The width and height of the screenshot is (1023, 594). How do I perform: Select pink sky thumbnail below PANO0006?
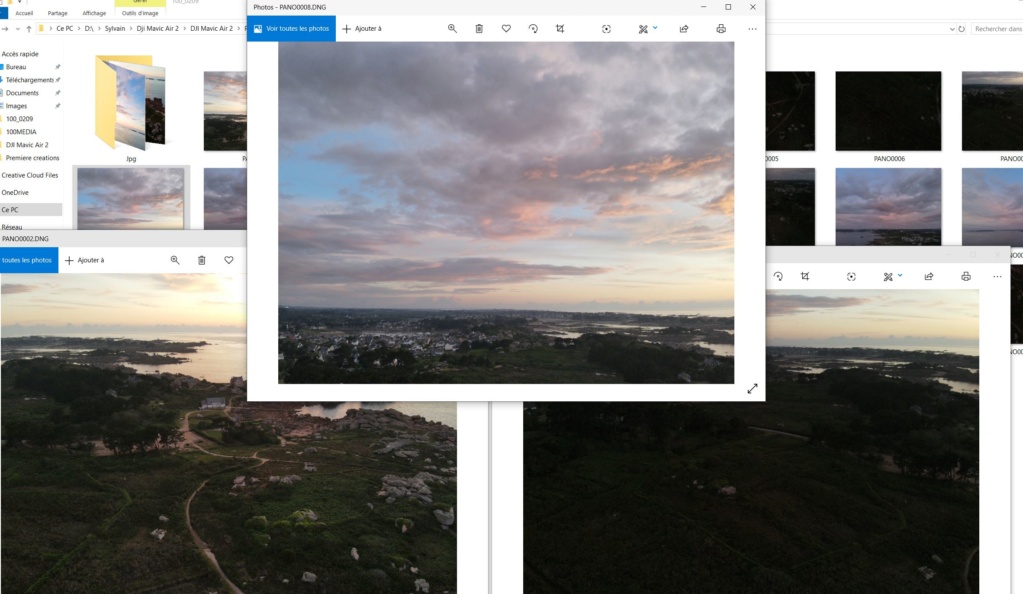889,207
